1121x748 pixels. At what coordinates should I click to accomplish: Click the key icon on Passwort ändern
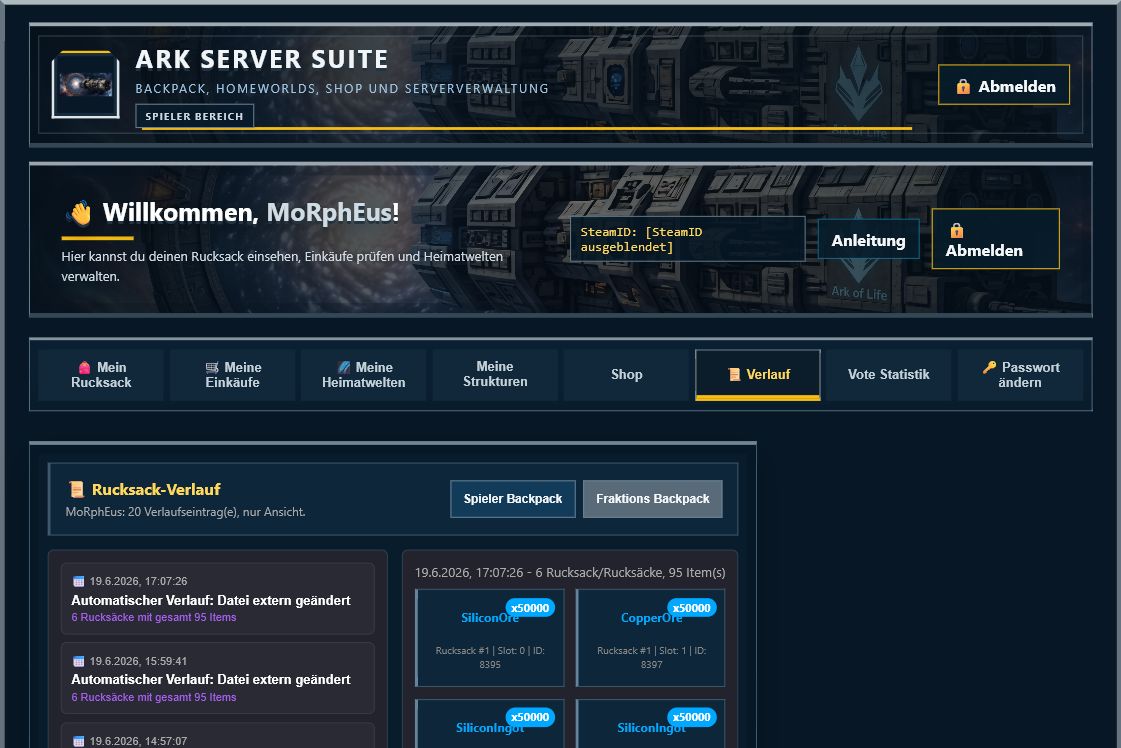click(989, 368)
